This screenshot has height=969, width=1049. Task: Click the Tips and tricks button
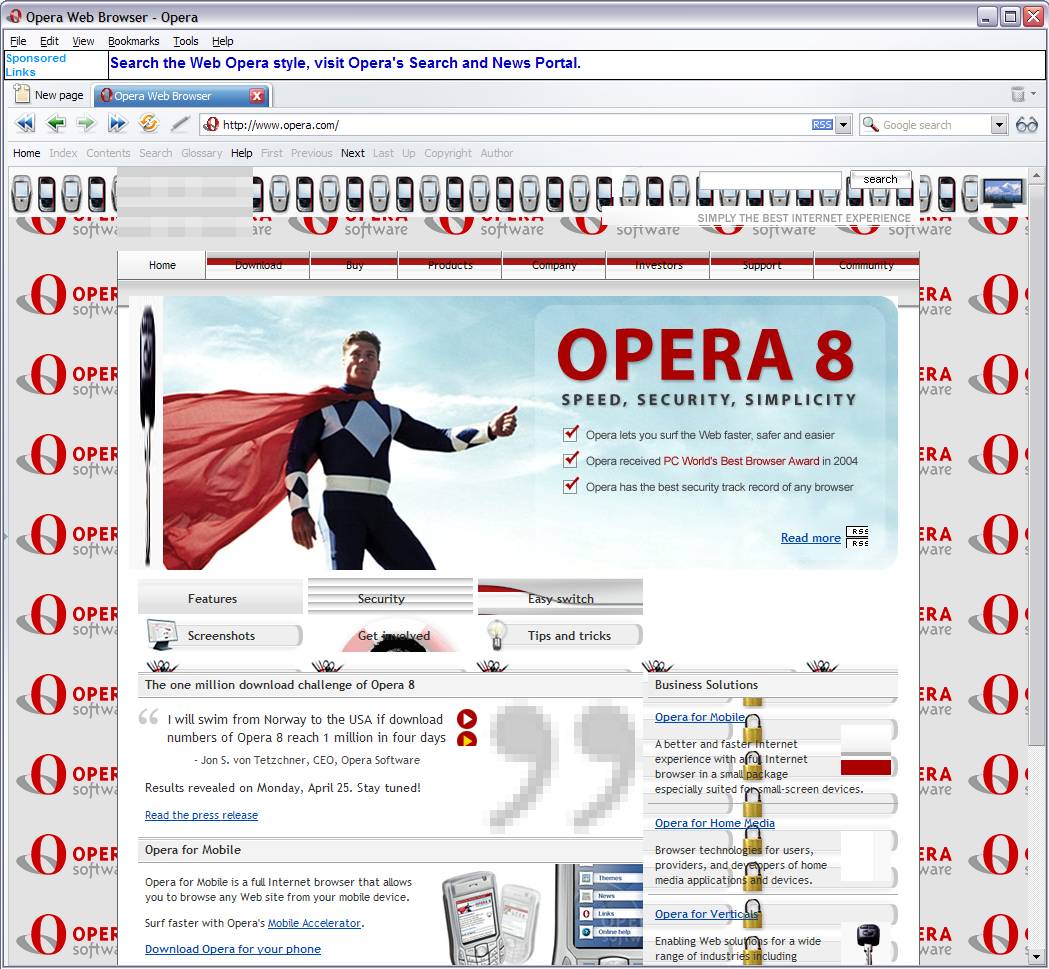coord(569,635)
